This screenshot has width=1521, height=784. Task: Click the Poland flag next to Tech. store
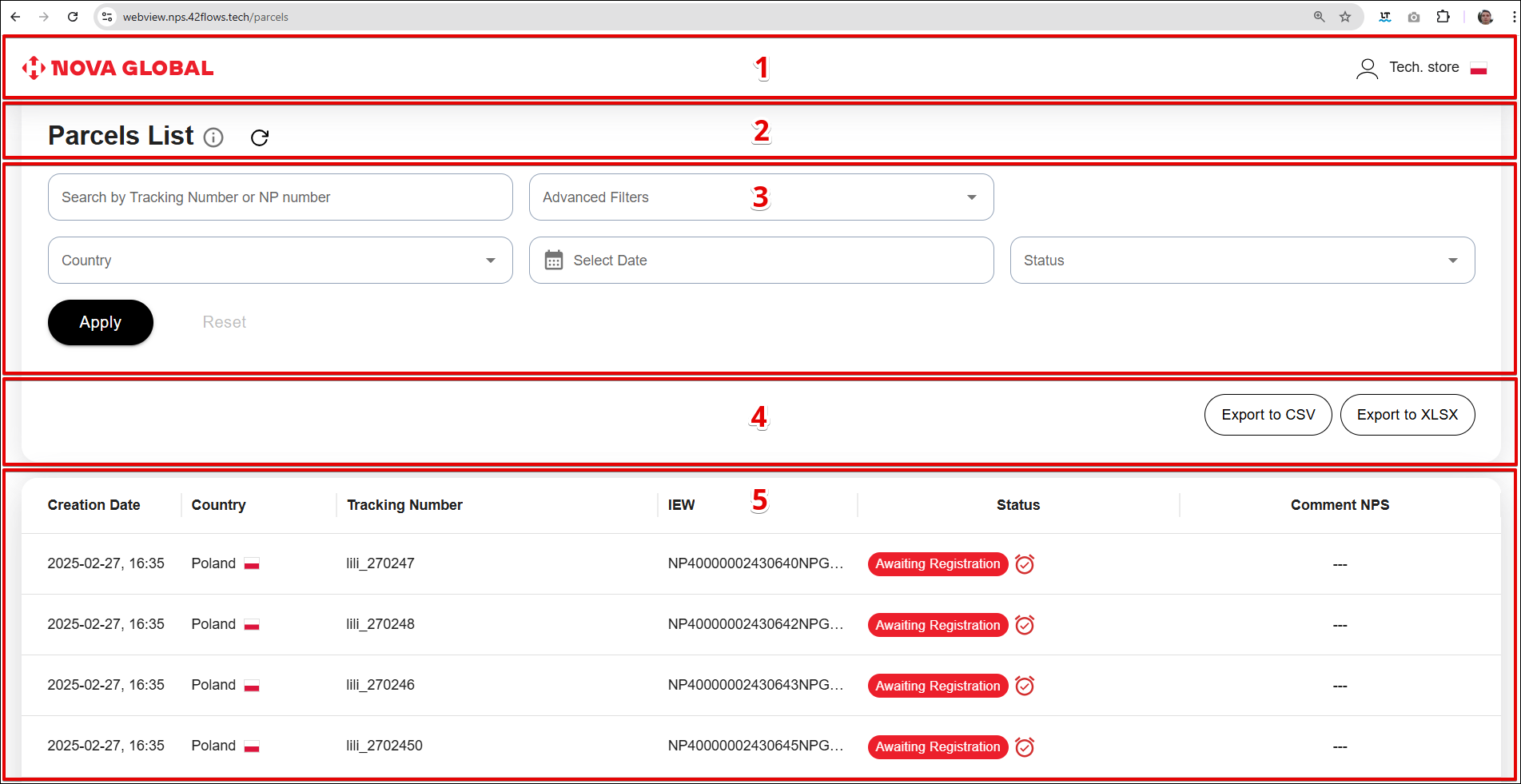pyautogui.click(x=1479, y=69)
